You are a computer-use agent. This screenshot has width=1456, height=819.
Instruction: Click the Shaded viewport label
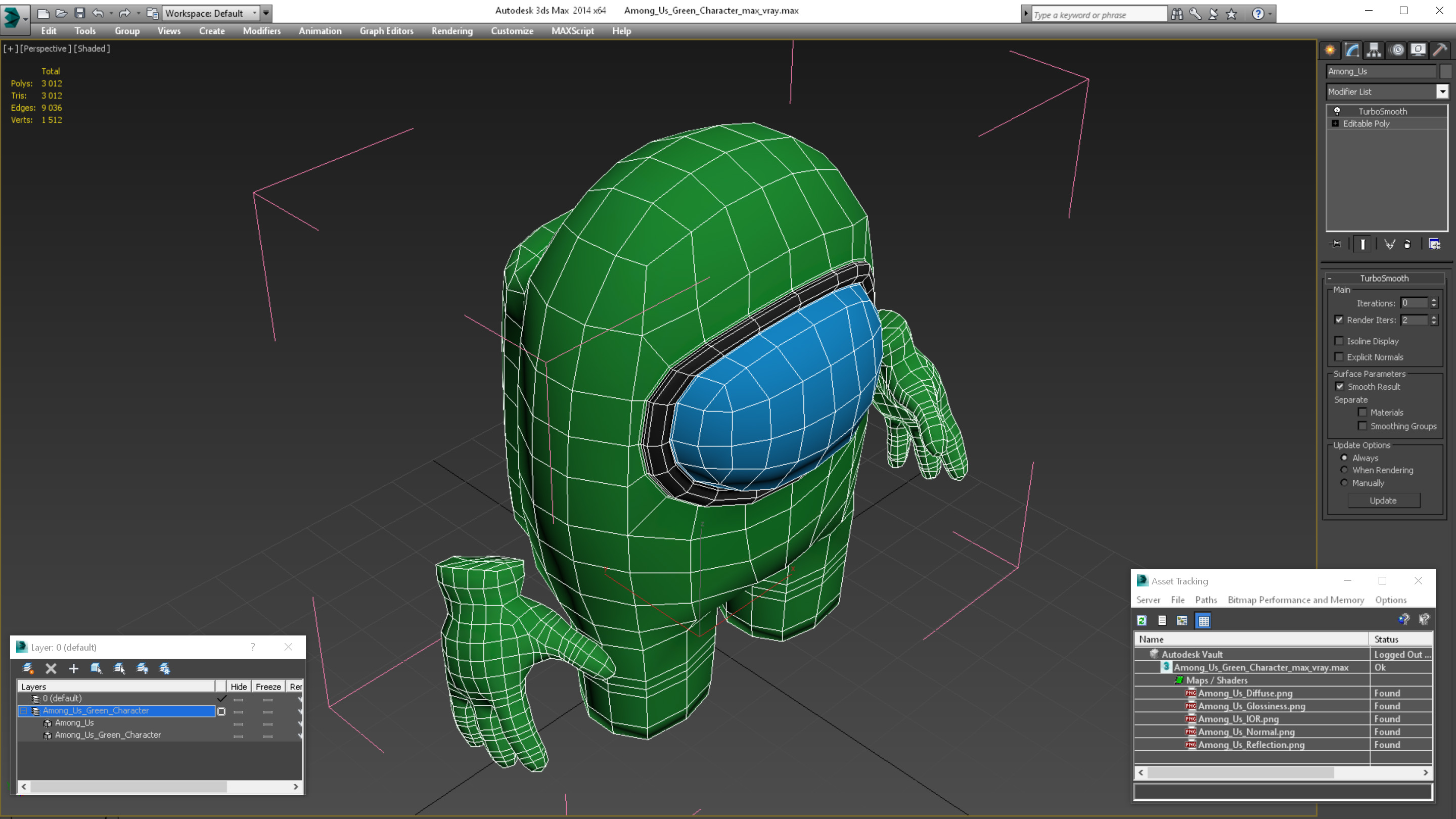click(x=92, y=49)
